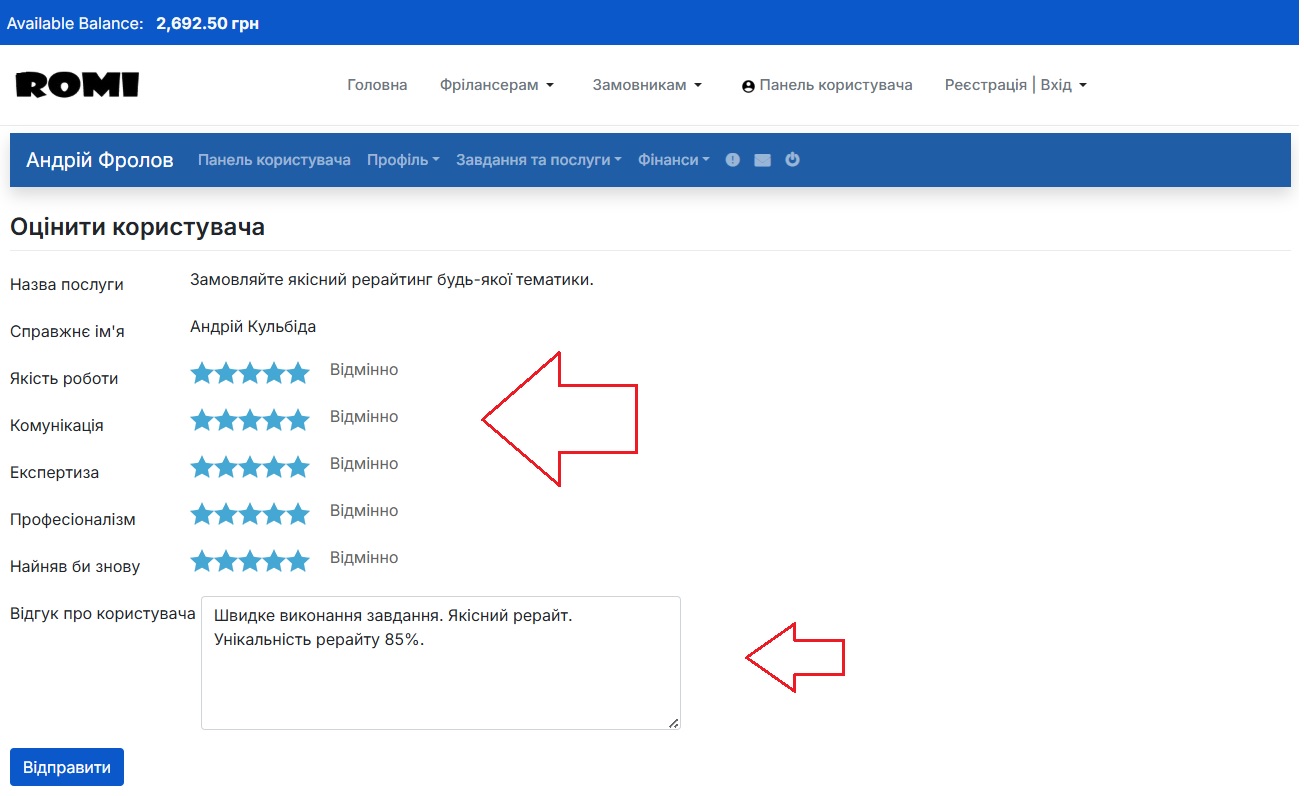Click the ROMI logo

point(77,85)
